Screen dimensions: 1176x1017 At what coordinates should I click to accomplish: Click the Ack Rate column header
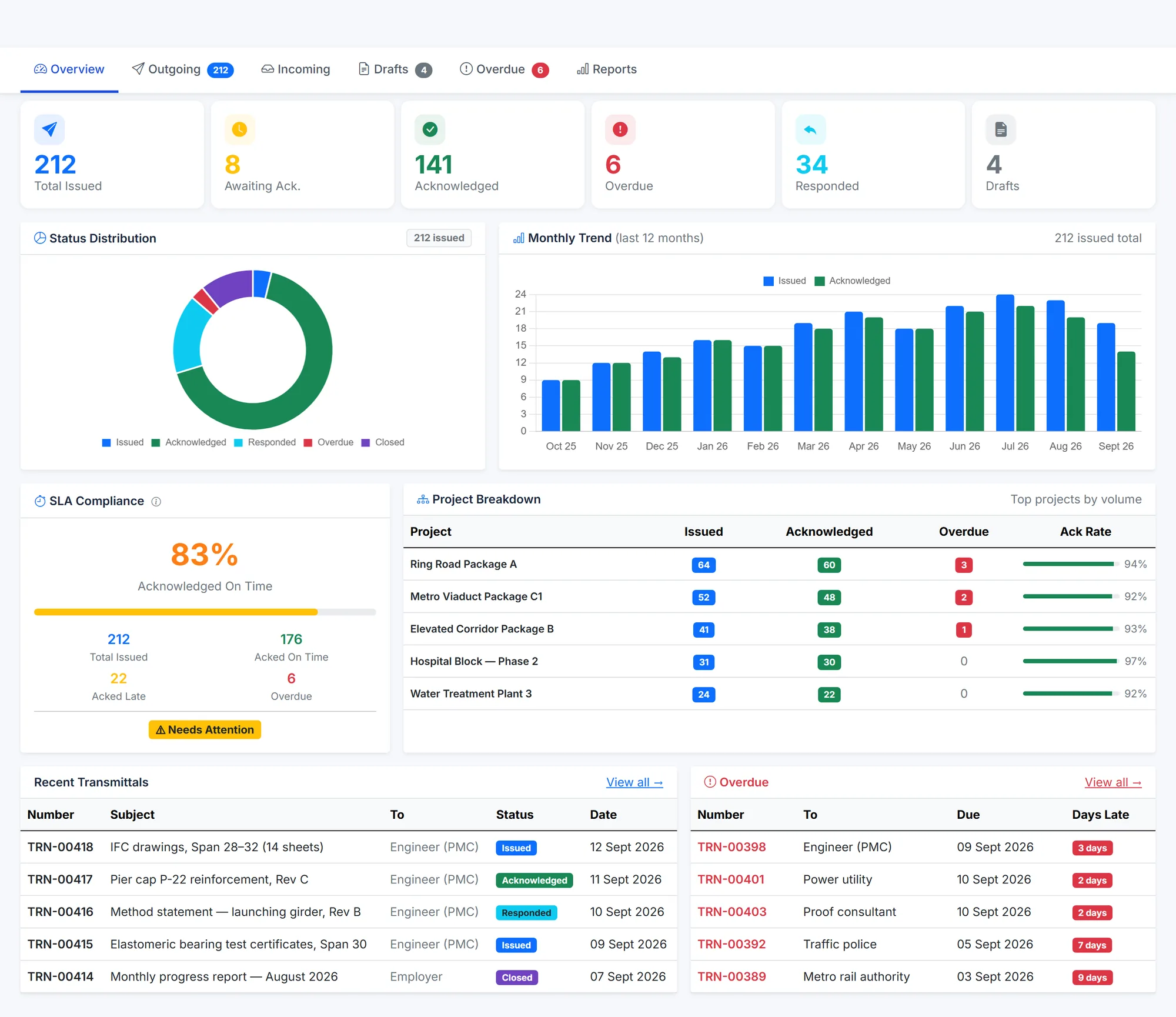[x=1085, y=532]
